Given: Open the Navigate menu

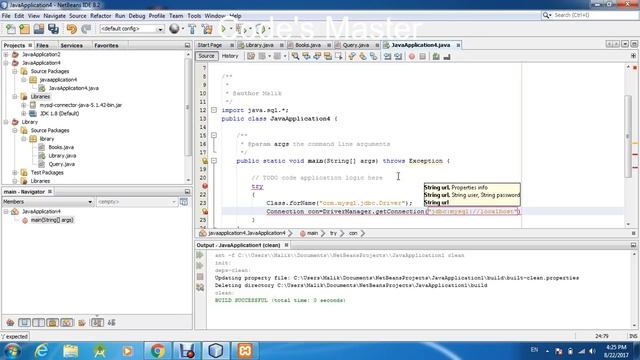Looking at the screenshot, I should 54,16.
